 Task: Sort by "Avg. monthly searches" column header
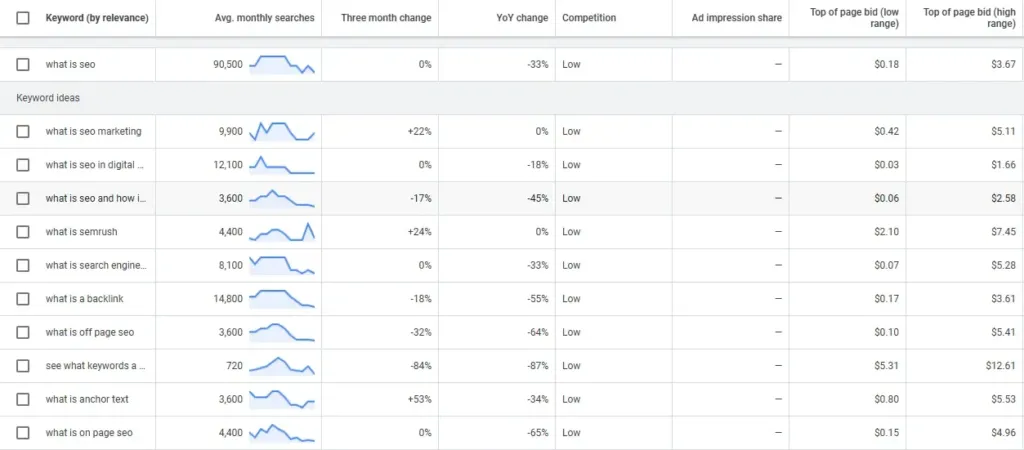264,18
